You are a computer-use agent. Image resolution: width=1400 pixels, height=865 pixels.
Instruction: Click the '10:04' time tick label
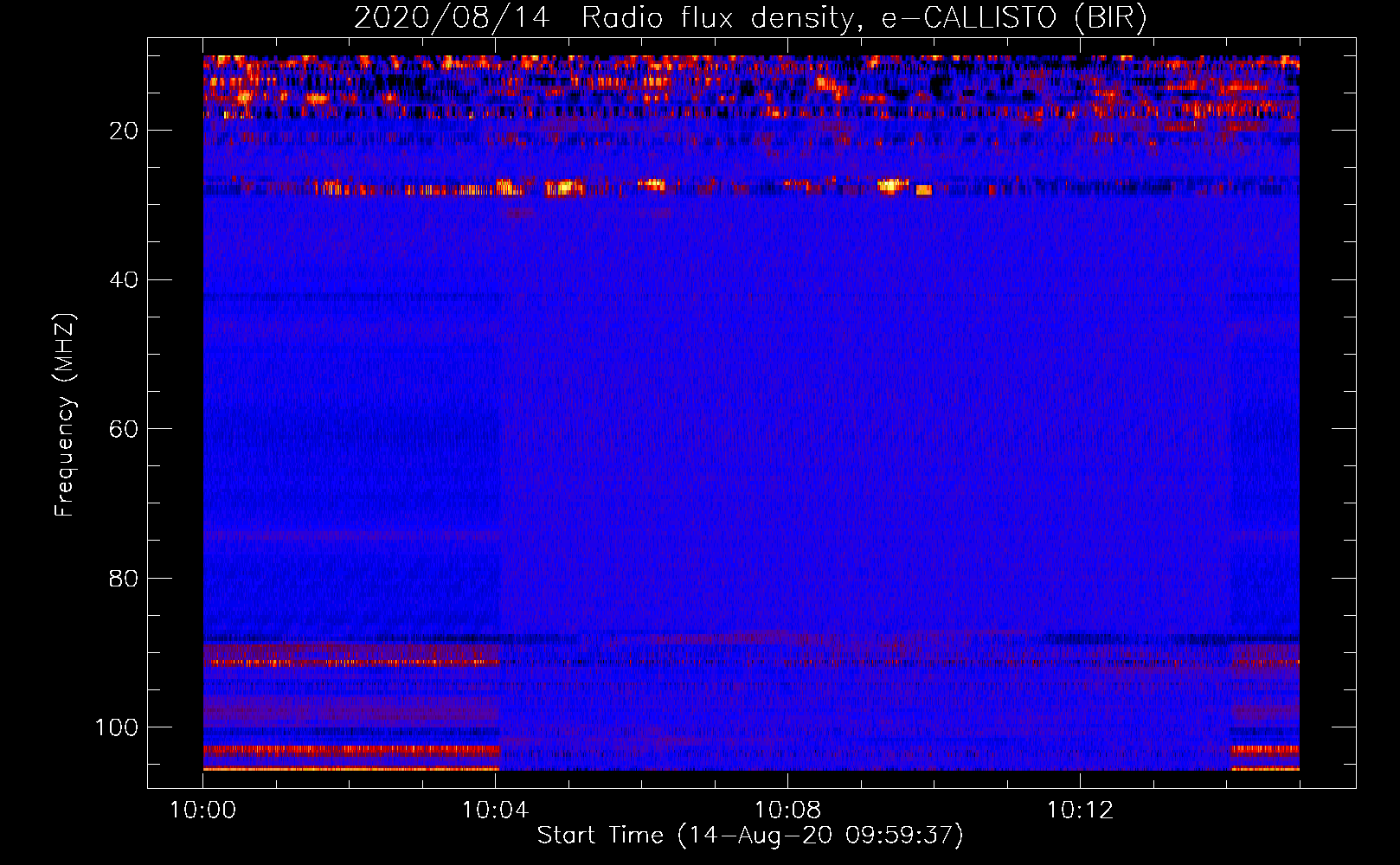point(495,811)
